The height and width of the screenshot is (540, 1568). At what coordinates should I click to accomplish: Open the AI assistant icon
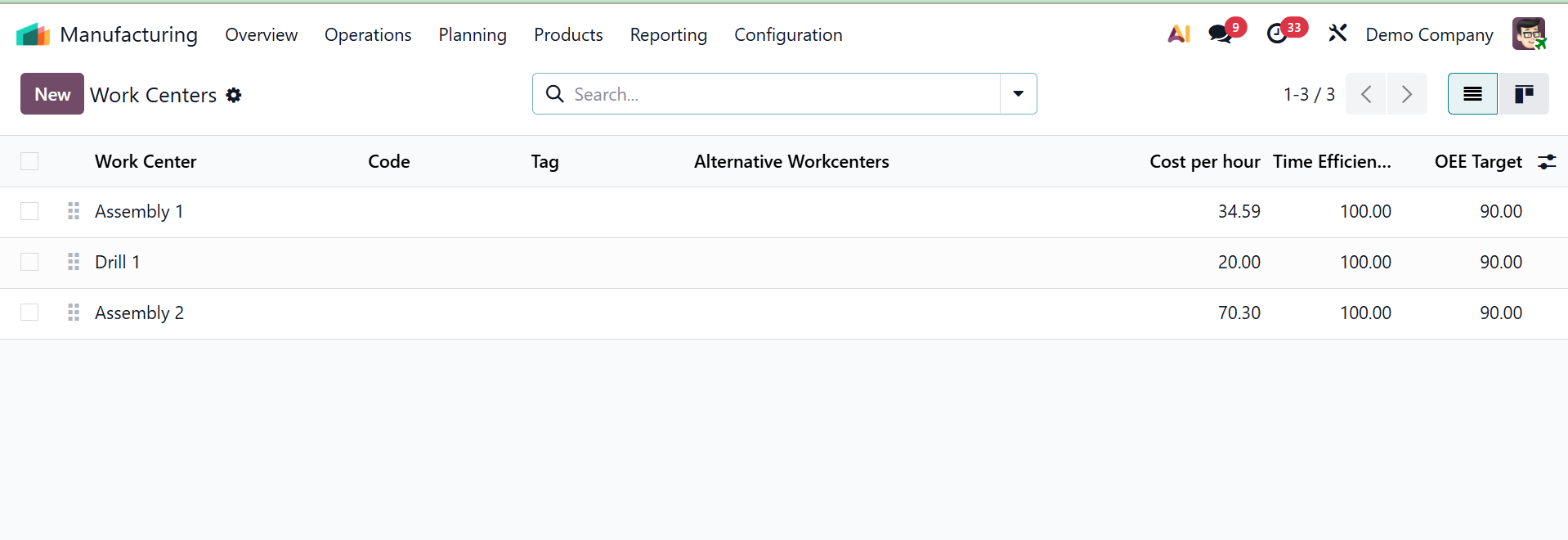click(1178, 34)
